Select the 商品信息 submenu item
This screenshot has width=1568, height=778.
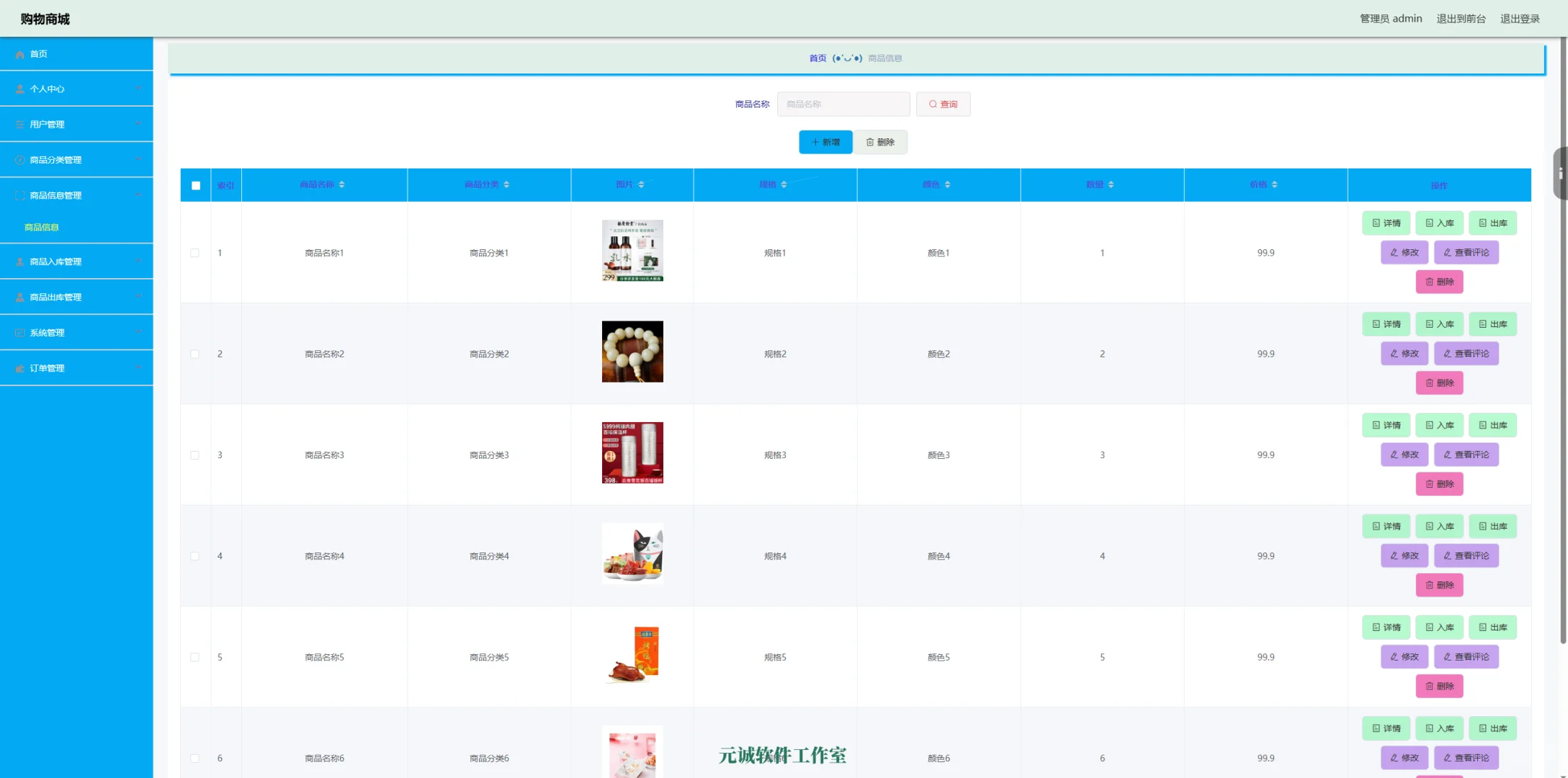[42, 228]
